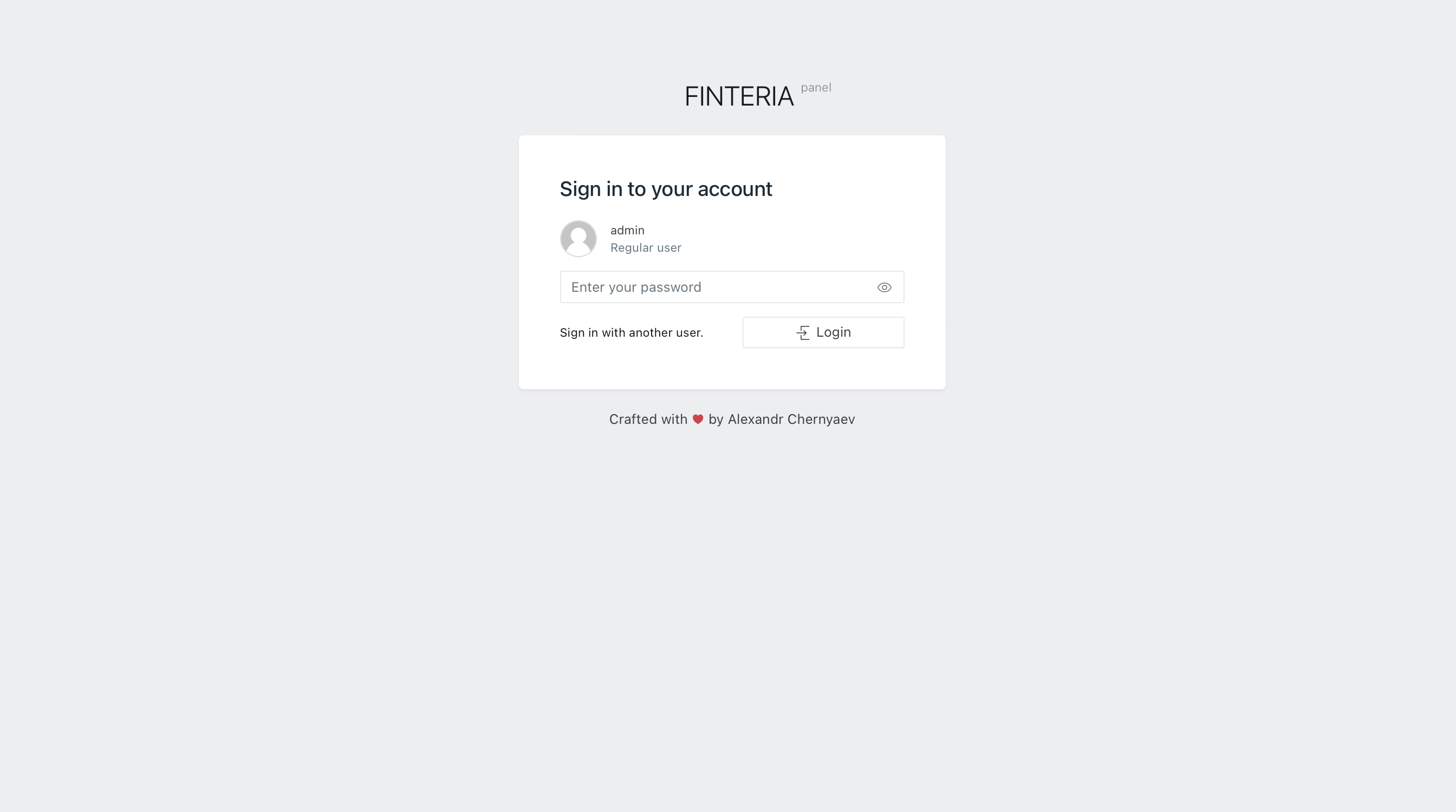The height and width of the screenshot is (812, 1456).
Task: Click the arrow icon inside the Login button
Action: (803, 332)
